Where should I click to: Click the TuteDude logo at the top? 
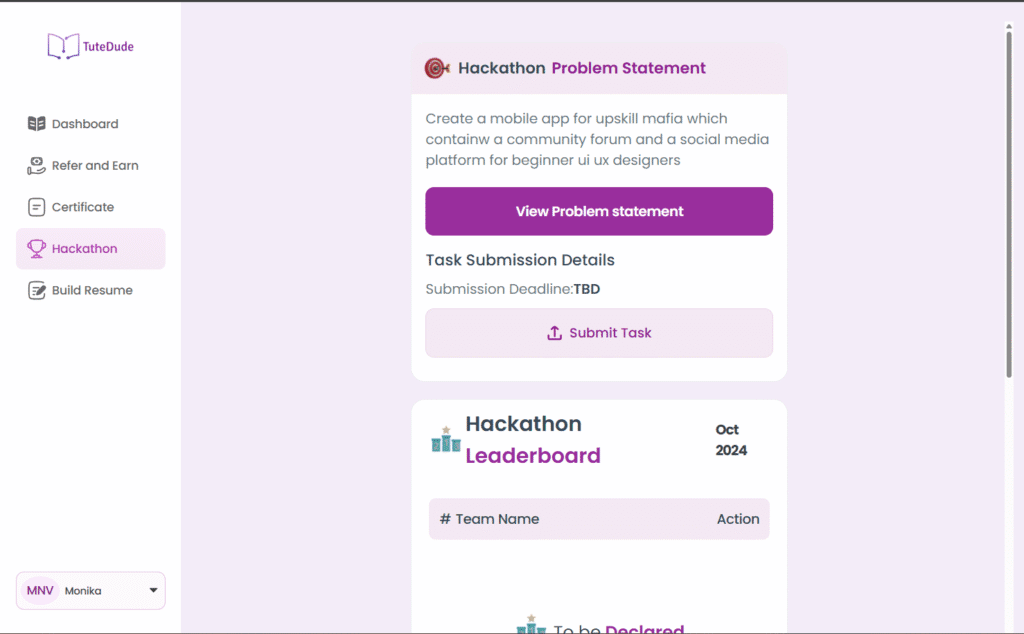click(x=89, y=45)
